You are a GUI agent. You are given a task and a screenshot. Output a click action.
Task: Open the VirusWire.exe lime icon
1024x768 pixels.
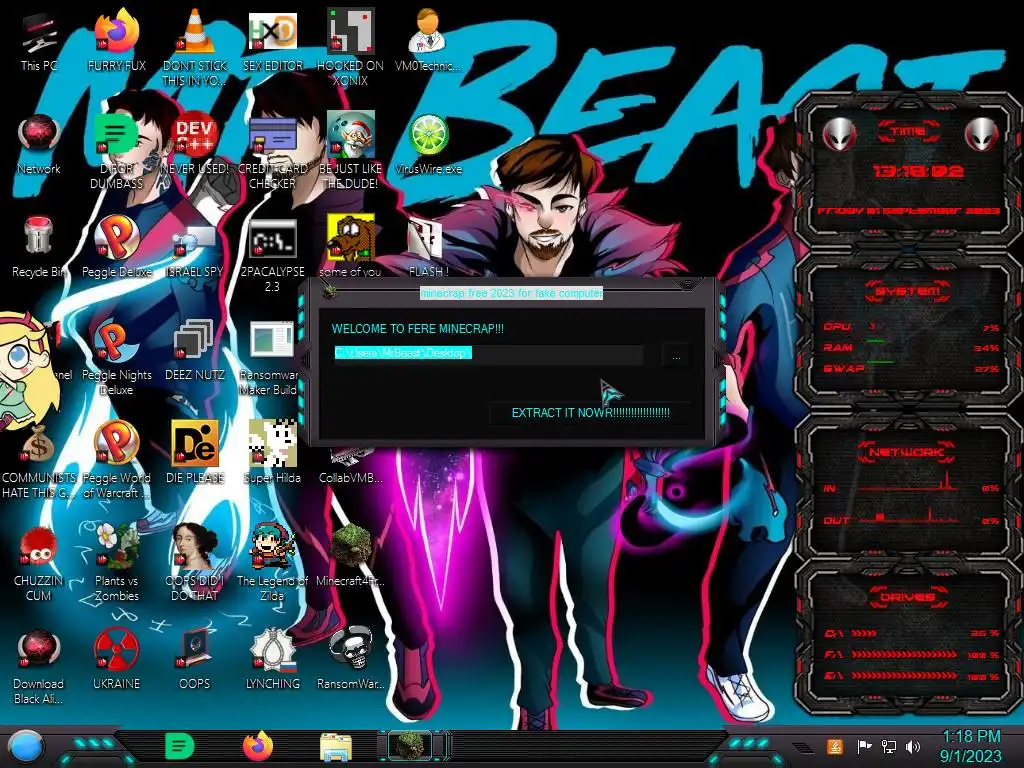click(x=428, y=144)
